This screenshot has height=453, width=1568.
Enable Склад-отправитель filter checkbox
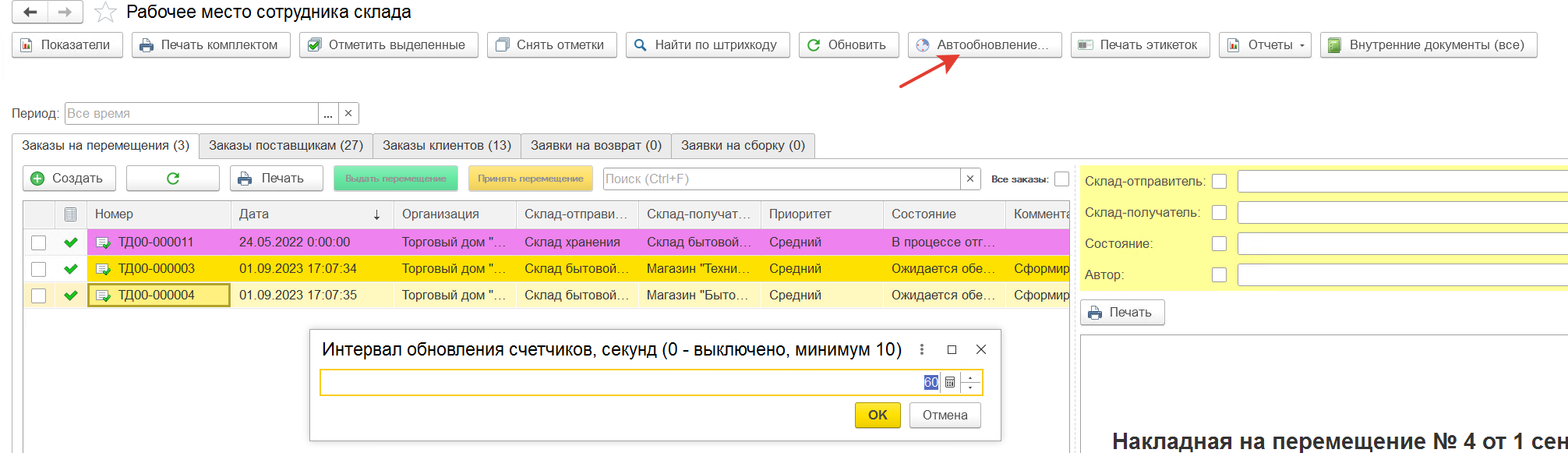pos(1220,182)
